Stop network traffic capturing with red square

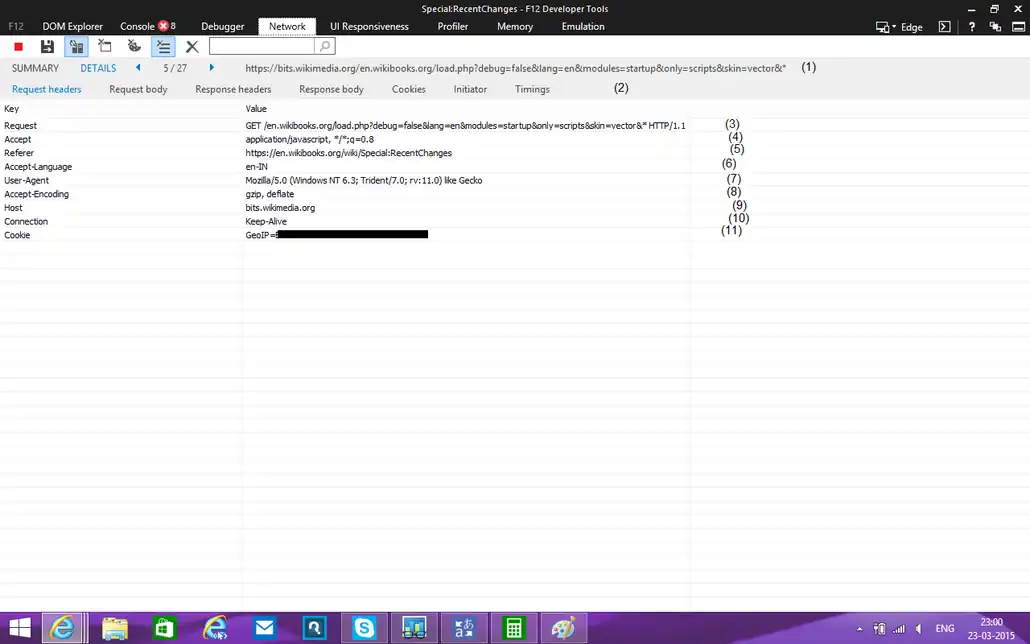pyautogui.click(x=18, y=46)
